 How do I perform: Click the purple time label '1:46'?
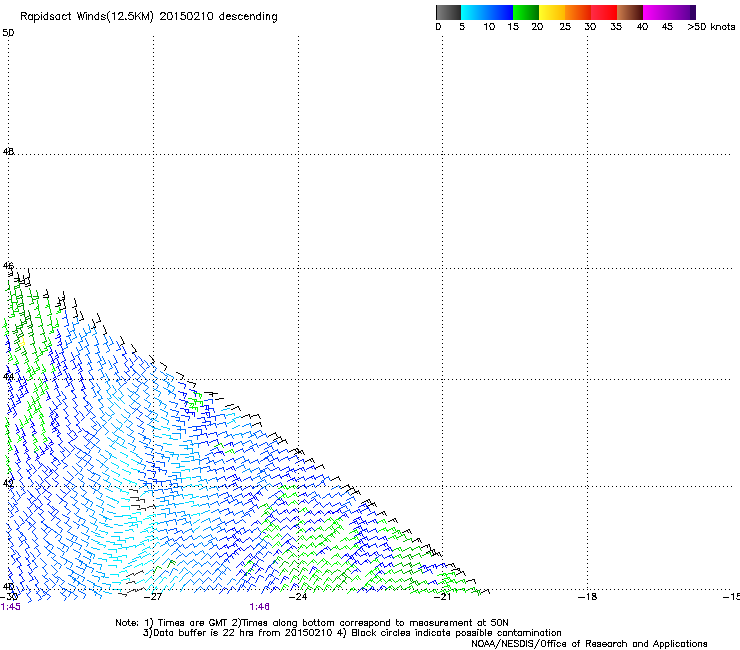(260, 607)
